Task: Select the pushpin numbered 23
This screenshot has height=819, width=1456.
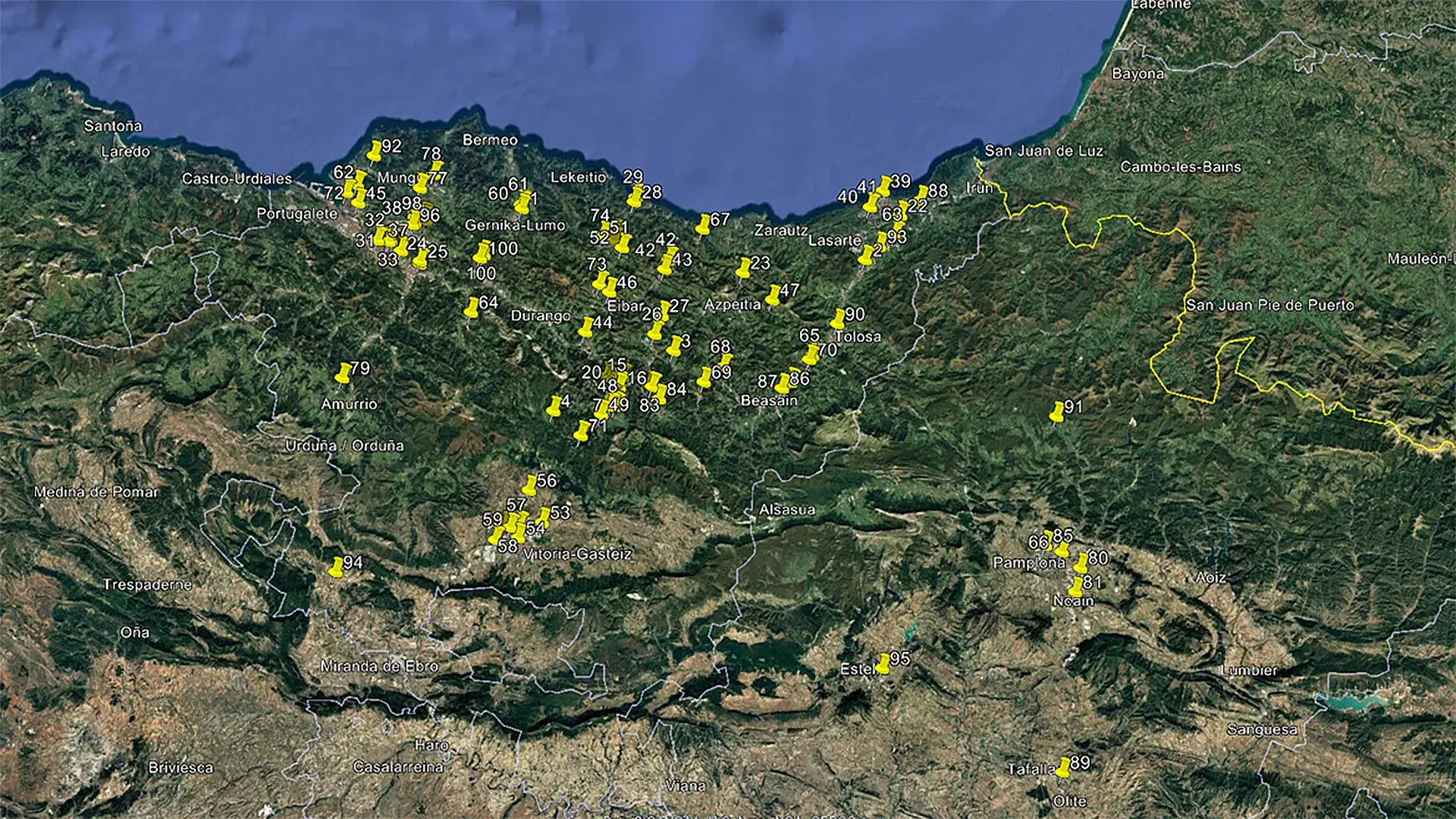Action: 744,268
